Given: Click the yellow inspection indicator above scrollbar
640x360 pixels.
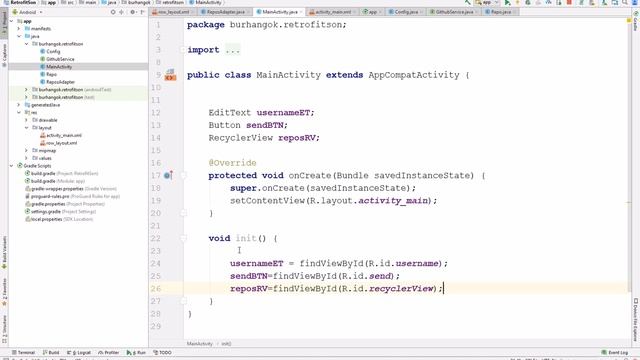Looking at the screenshot, I should pos(629,20).
